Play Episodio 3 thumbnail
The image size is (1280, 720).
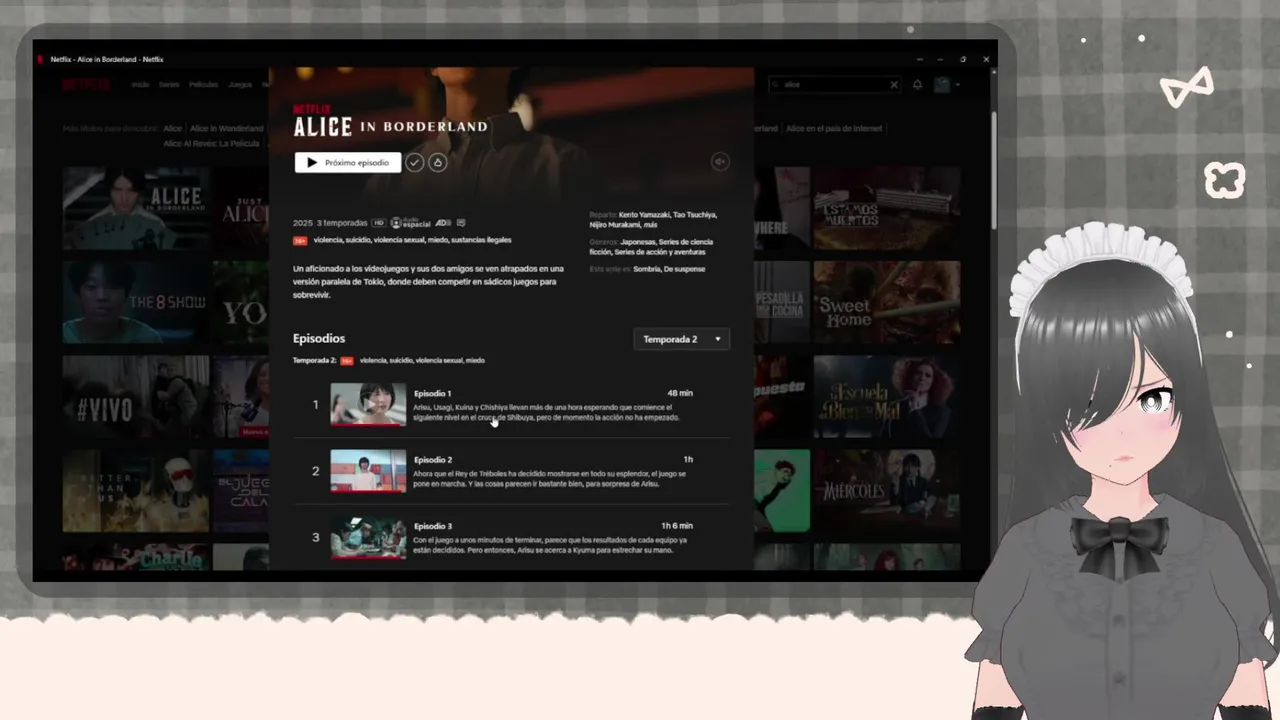coord(368,537)
